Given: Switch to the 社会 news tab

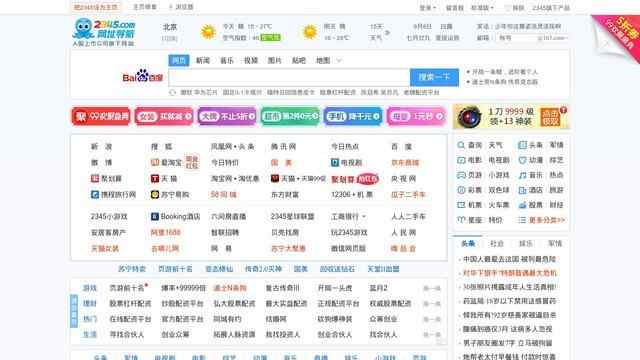Looking at the screenshot, I should point(497,244).
